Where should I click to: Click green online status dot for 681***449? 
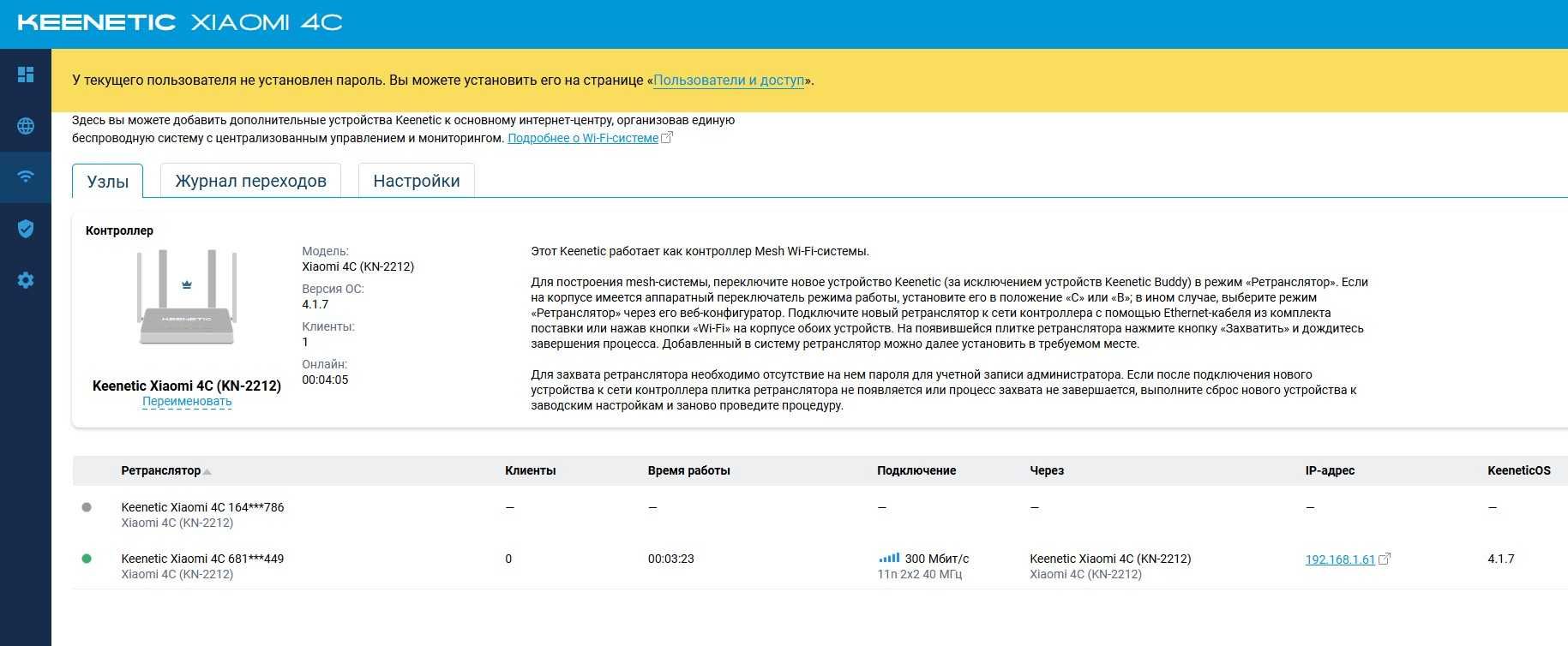pyautogui.click(x=87, y=559)
